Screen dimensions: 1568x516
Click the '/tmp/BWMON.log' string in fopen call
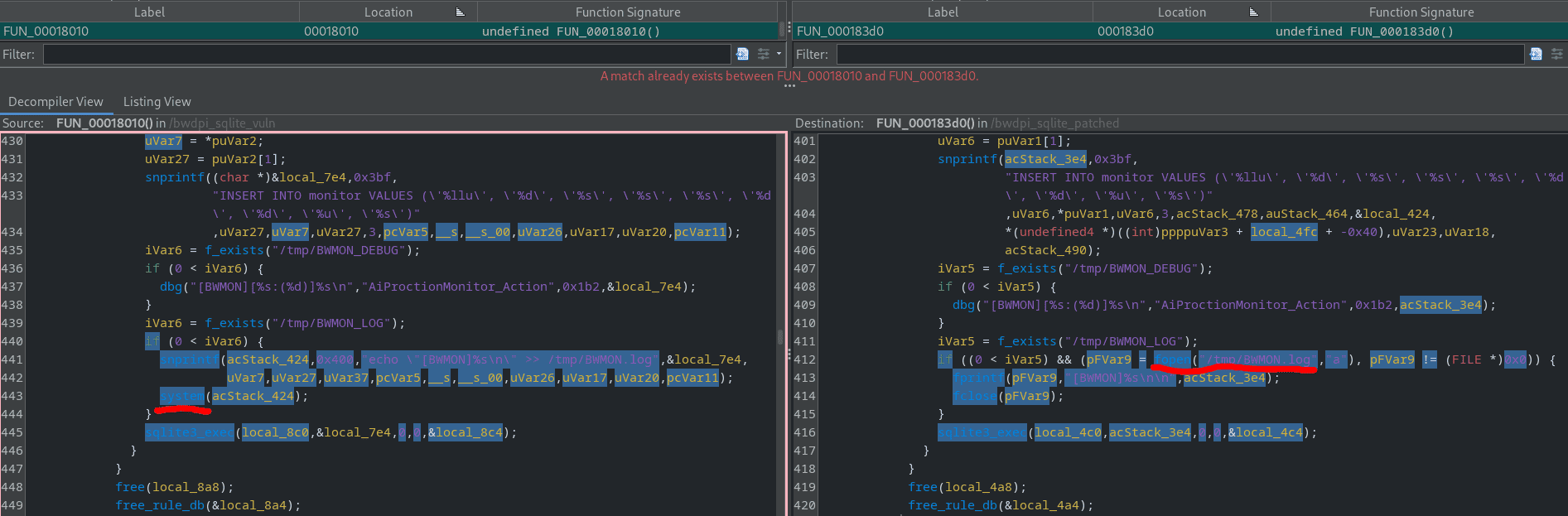pyautogui.click(x=1258, y=359)
